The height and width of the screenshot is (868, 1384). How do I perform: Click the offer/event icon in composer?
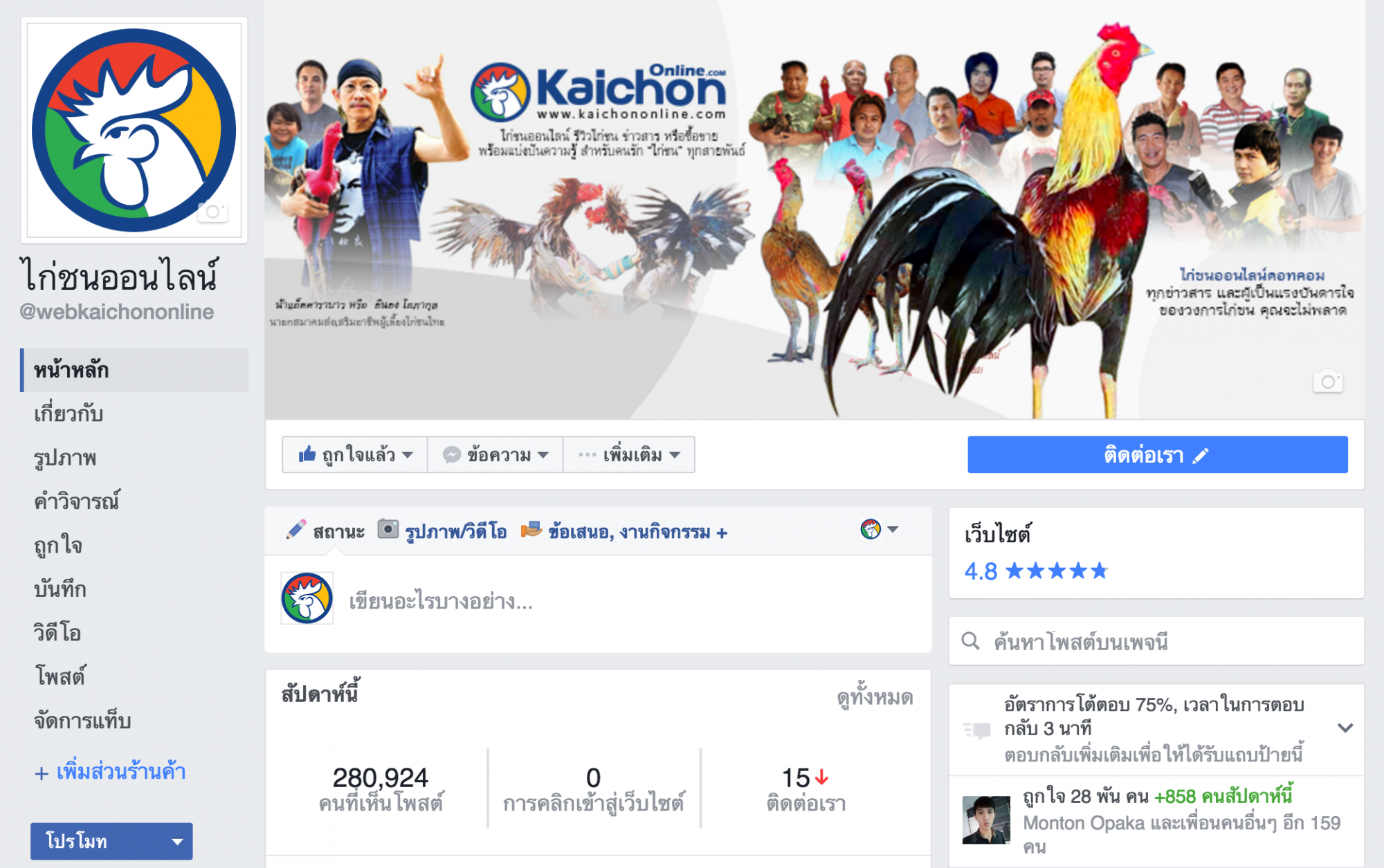(531, 530)
